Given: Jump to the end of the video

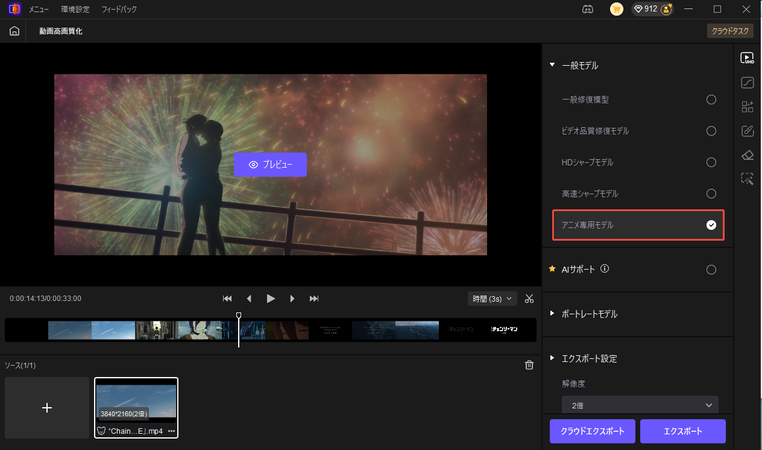Looking at the screenshot, I should click(x=314, y=298).
